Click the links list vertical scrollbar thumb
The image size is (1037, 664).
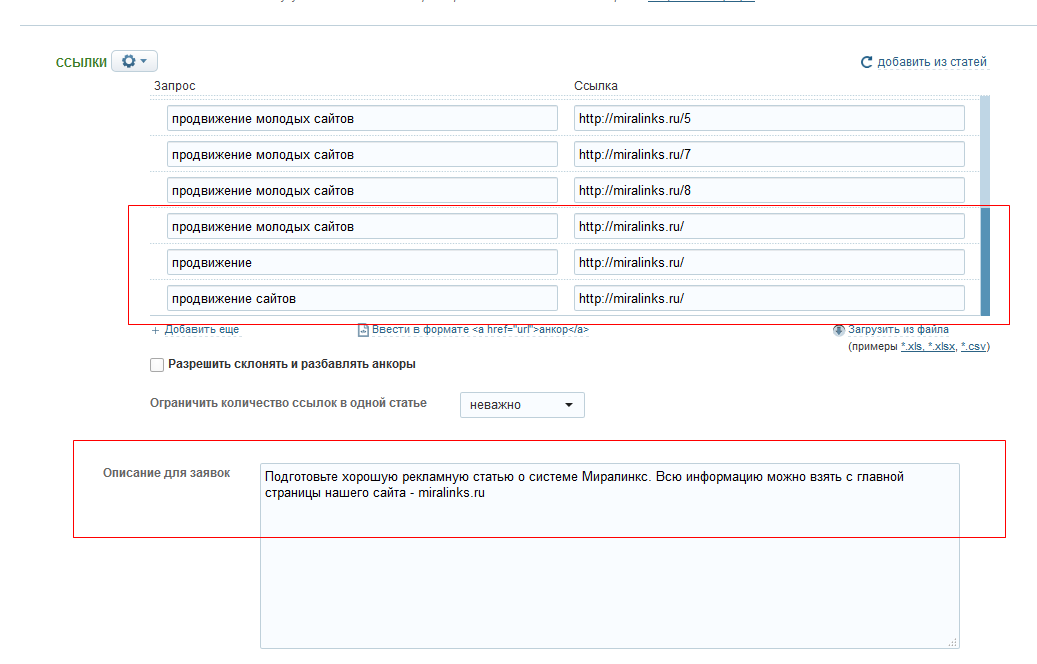(x=985, y=261)
